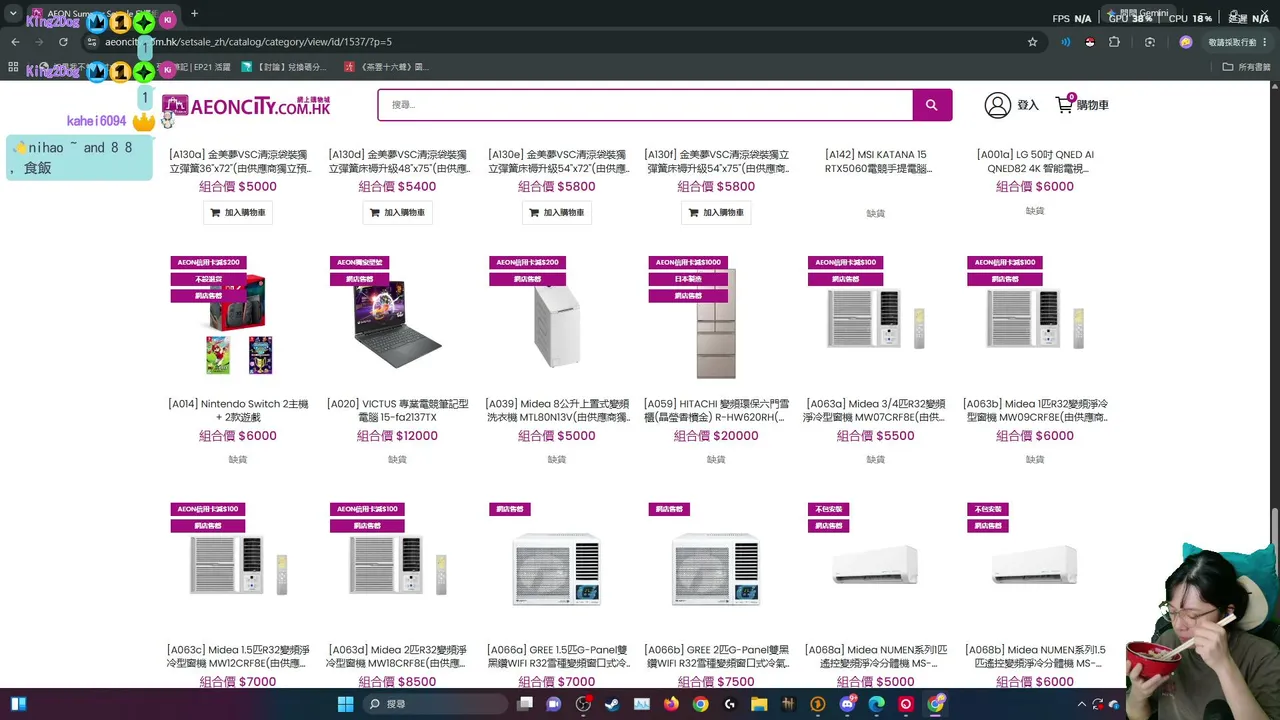Click the account login user icon
1280x720 pixels.
coord(997,105)
